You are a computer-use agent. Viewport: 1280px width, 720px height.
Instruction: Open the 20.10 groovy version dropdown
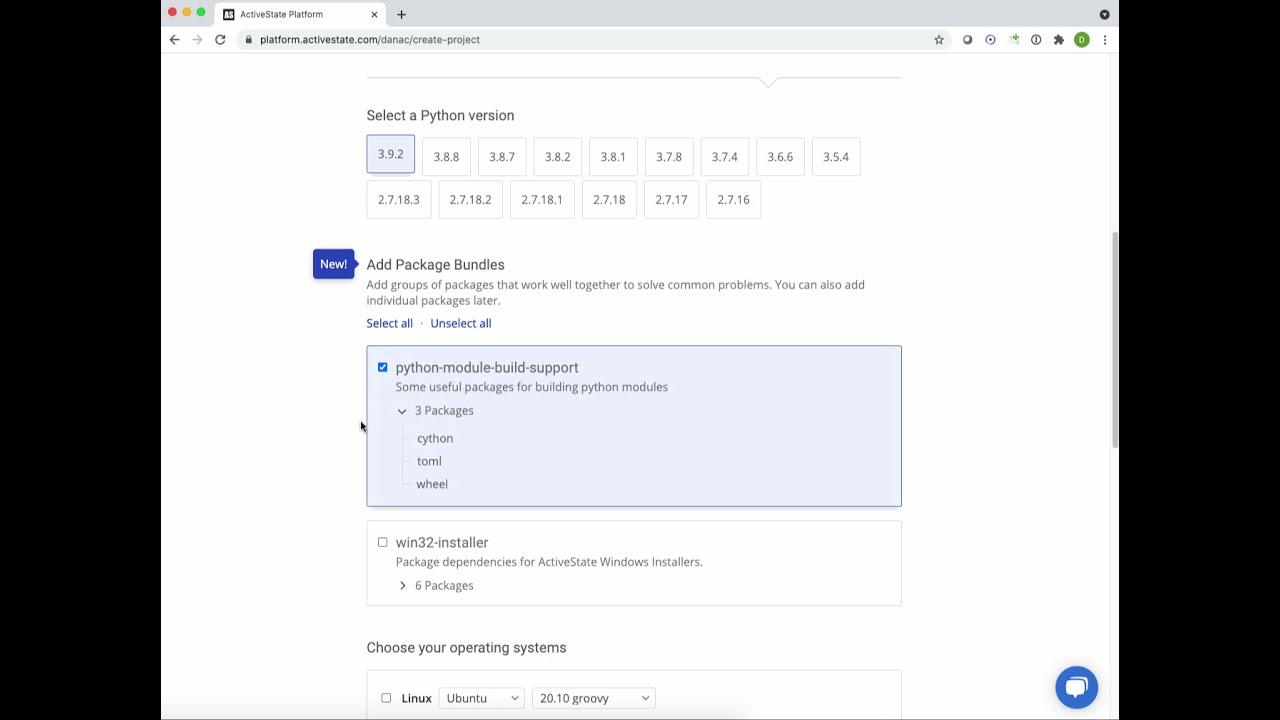(x=594, y=698)
